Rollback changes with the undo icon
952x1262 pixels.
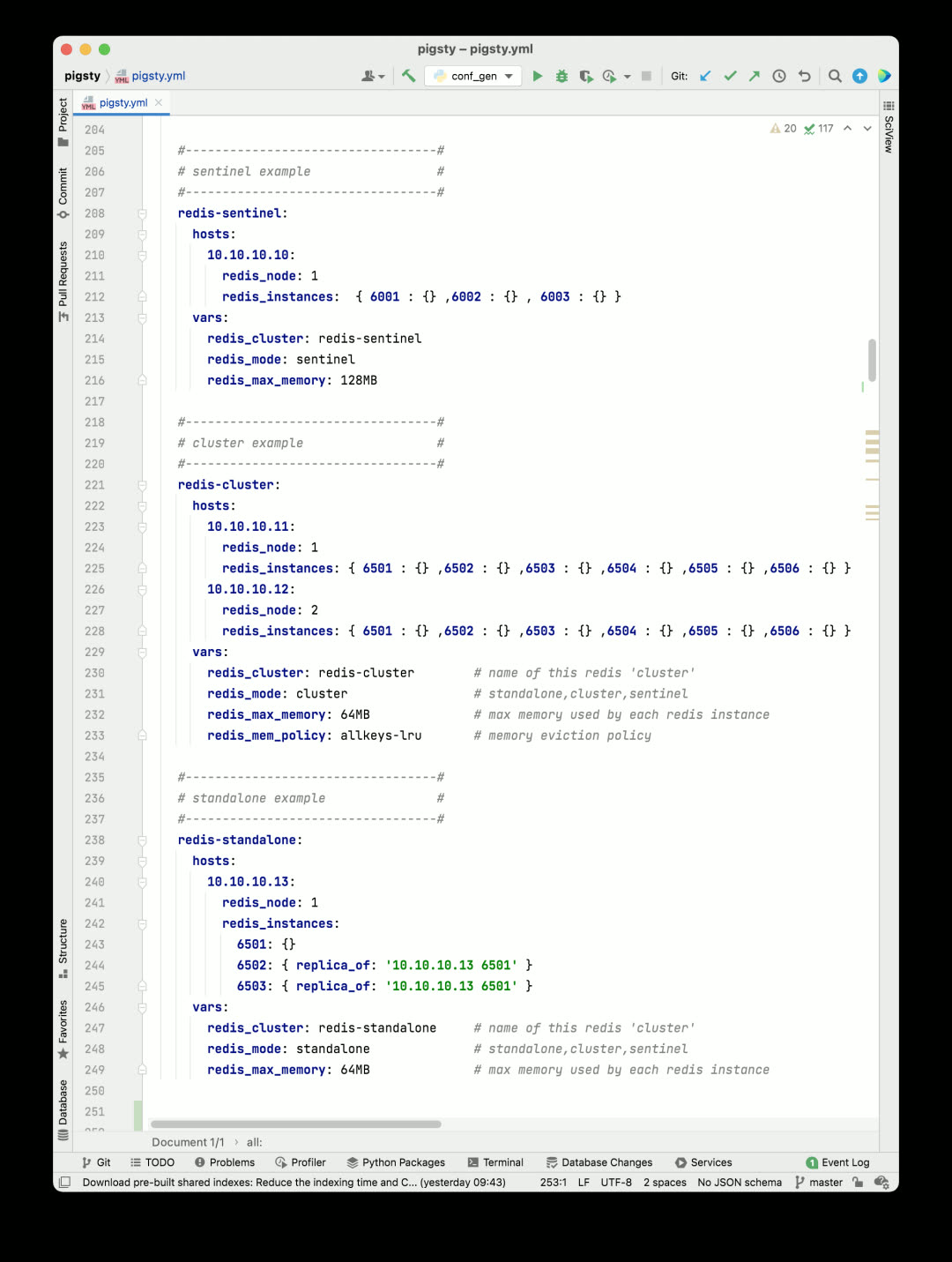coord(803,76)
